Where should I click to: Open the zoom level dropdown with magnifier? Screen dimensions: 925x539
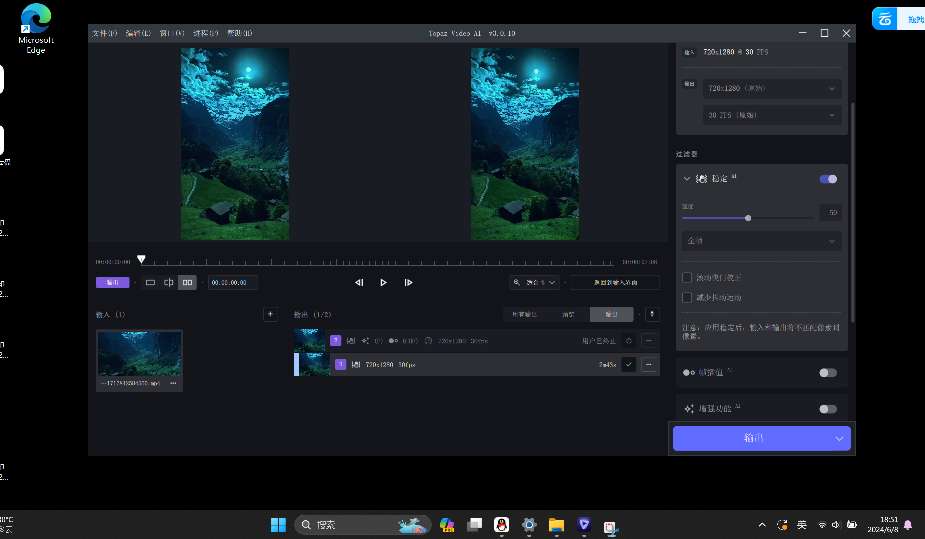[x=536, y=283]
